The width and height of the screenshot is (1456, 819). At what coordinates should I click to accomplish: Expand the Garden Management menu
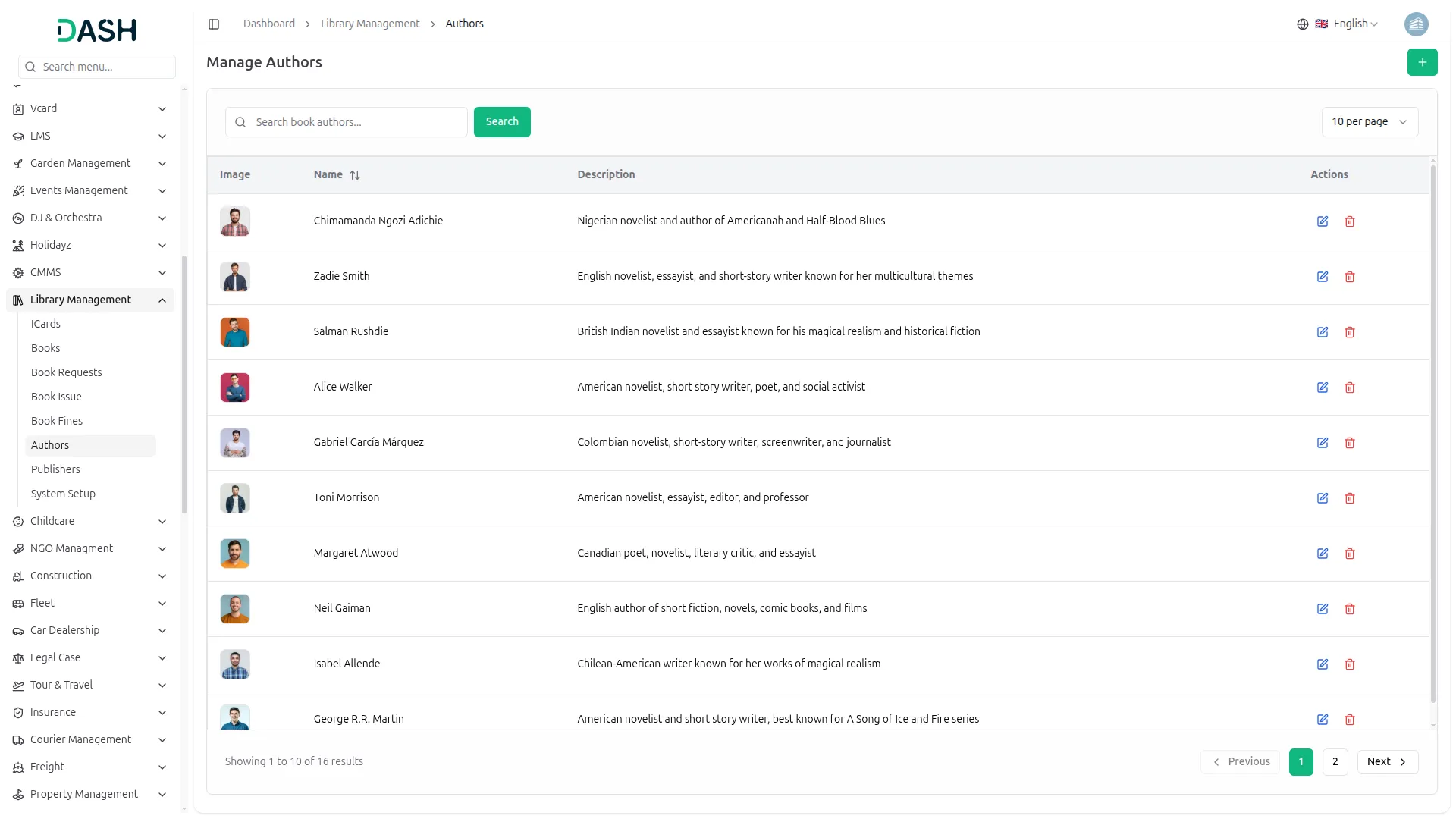click(90, 164)
